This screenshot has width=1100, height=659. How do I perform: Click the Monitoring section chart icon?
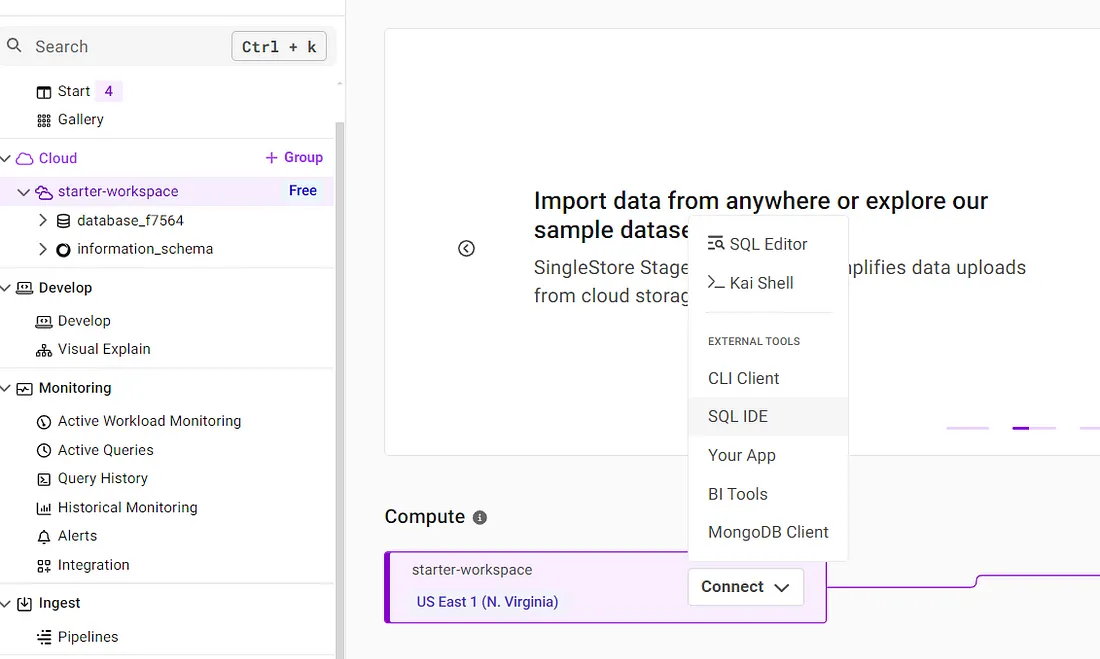coord(25,389)
